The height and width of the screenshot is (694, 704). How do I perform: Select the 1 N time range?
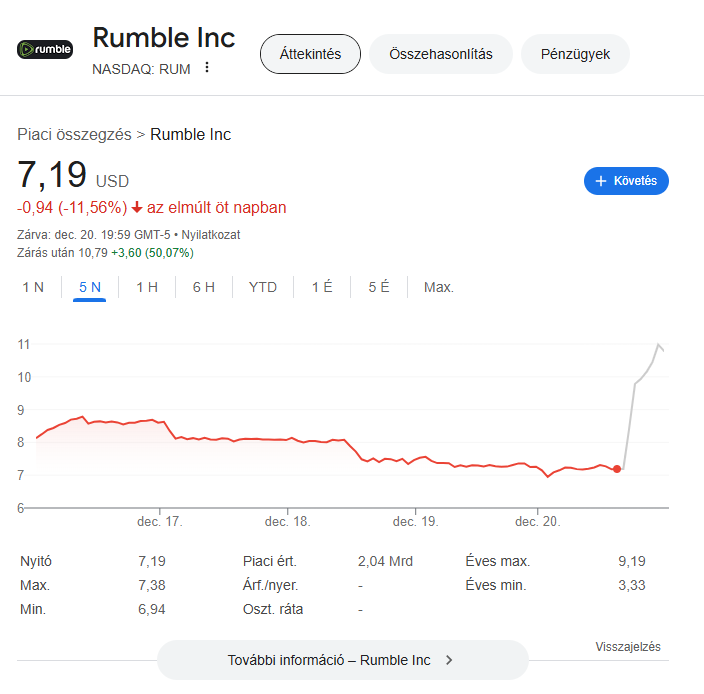(x=33, y=287)
